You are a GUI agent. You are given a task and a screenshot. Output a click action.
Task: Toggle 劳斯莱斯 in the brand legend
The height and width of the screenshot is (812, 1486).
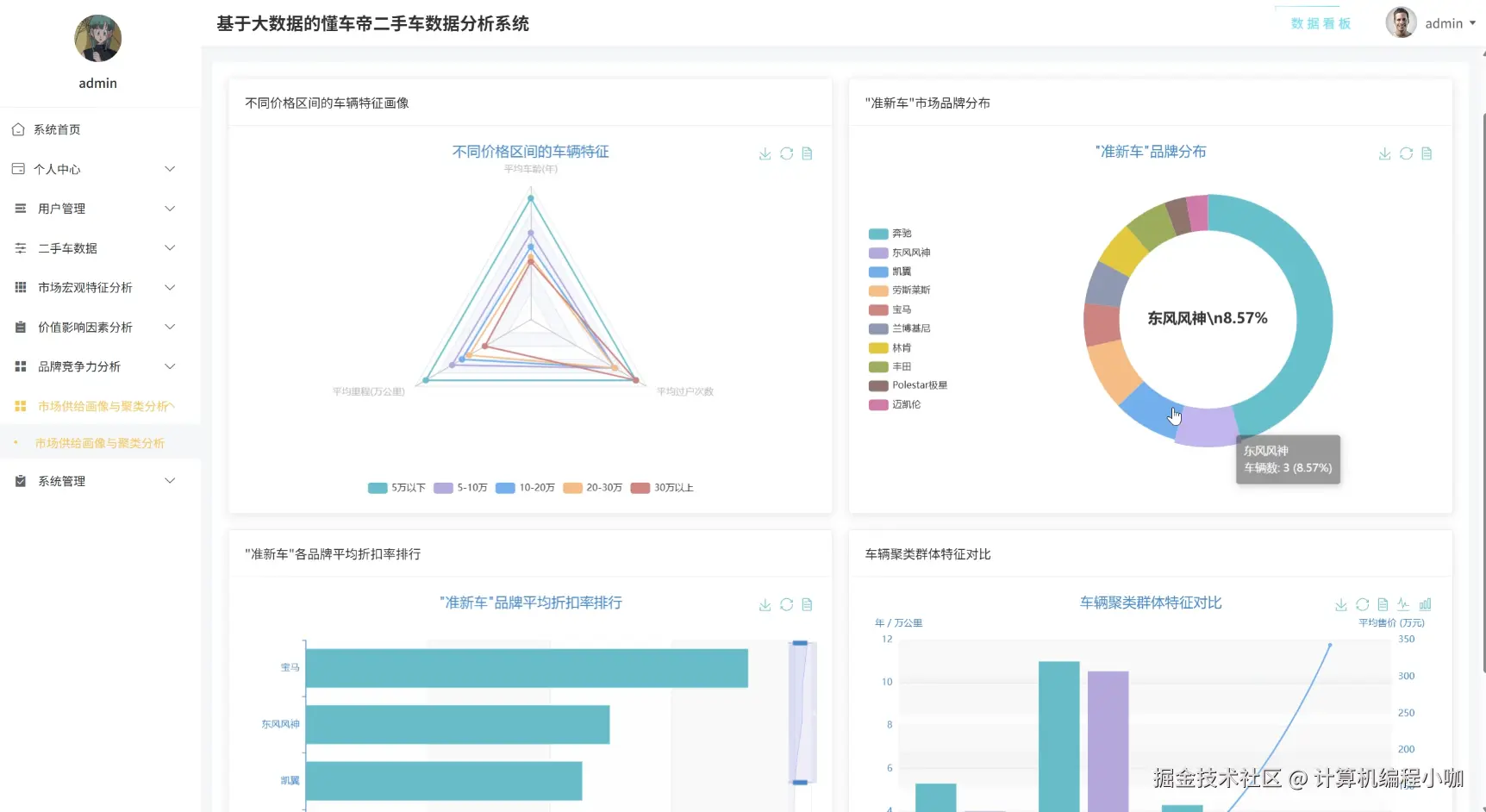(x=899, y=290)
